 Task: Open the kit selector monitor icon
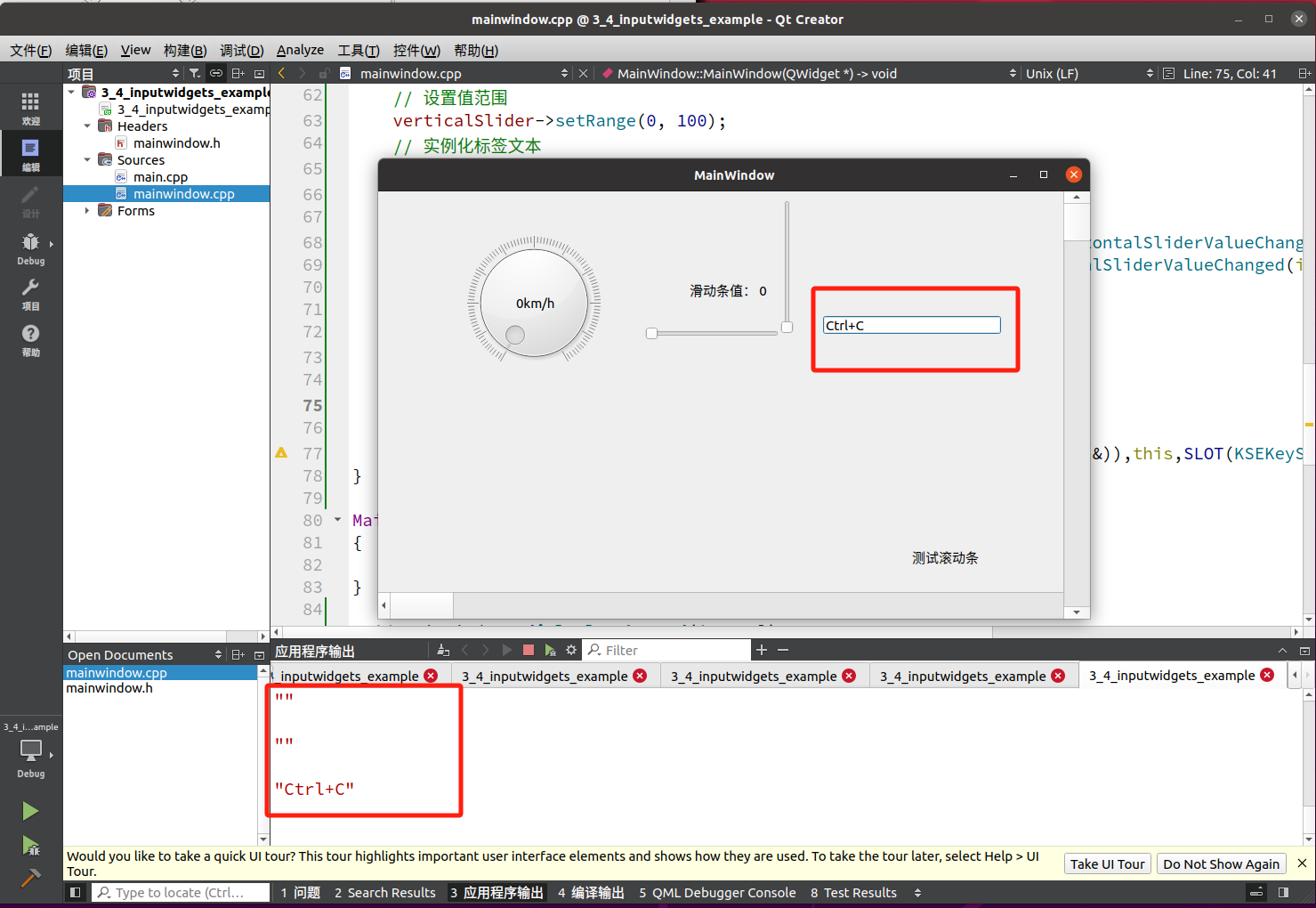(x=30, y=750)
